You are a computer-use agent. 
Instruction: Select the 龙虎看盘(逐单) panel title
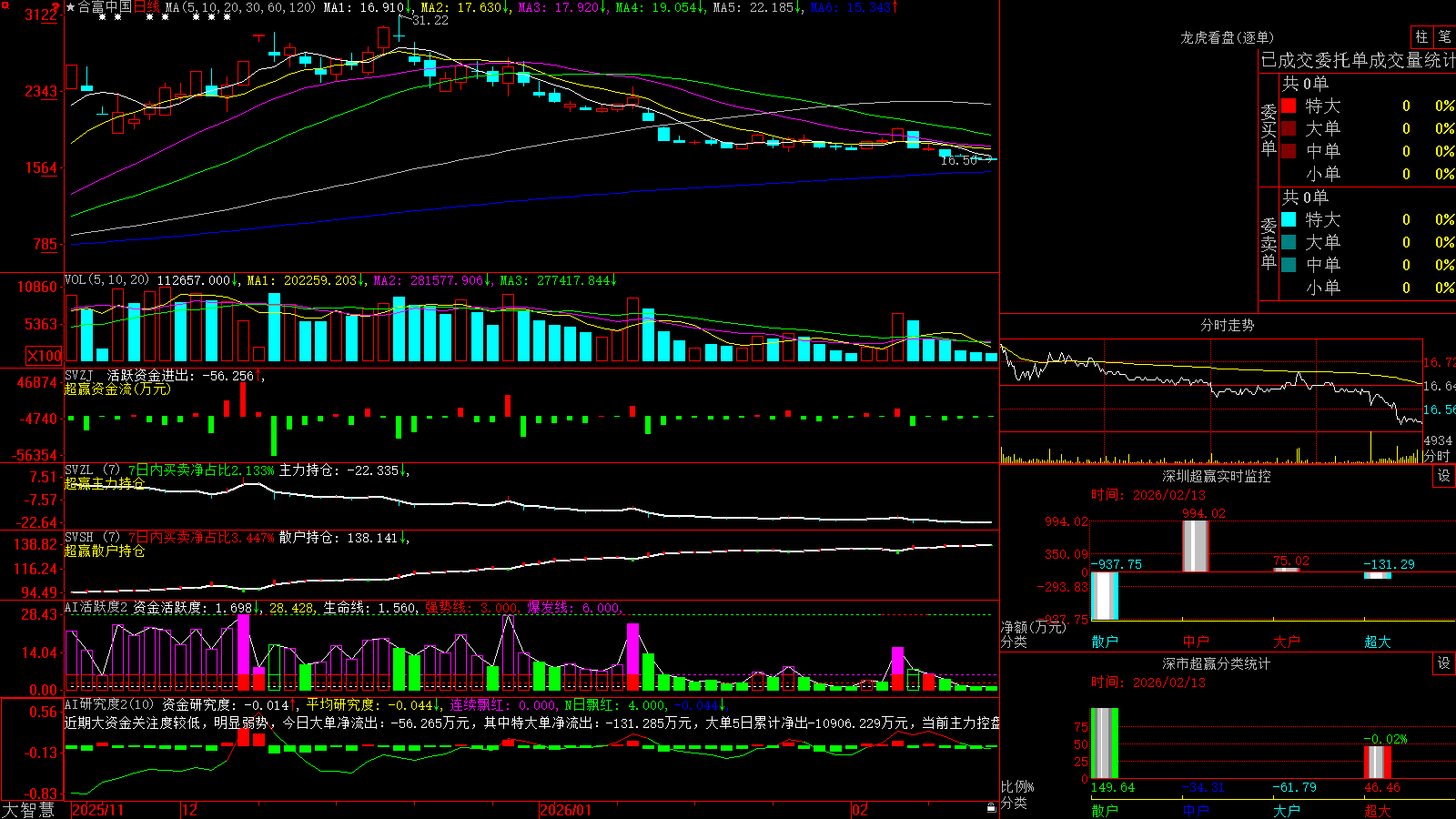click(1228, 37)
